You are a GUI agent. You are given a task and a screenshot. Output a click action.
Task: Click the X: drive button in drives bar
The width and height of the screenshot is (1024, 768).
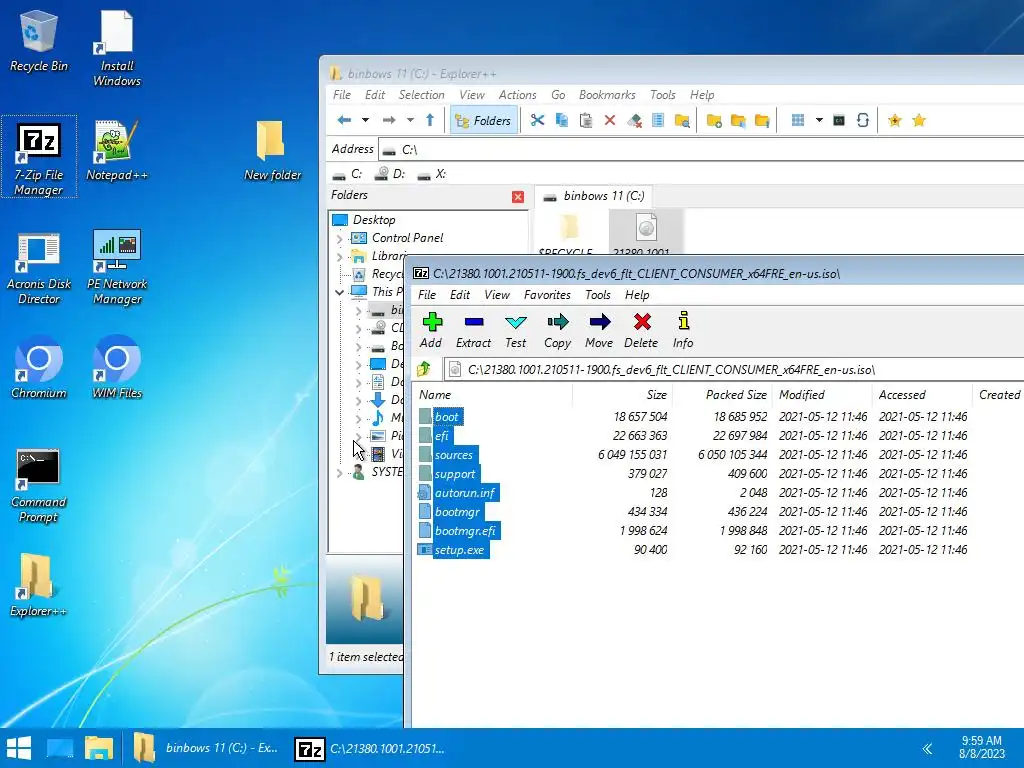432,174
